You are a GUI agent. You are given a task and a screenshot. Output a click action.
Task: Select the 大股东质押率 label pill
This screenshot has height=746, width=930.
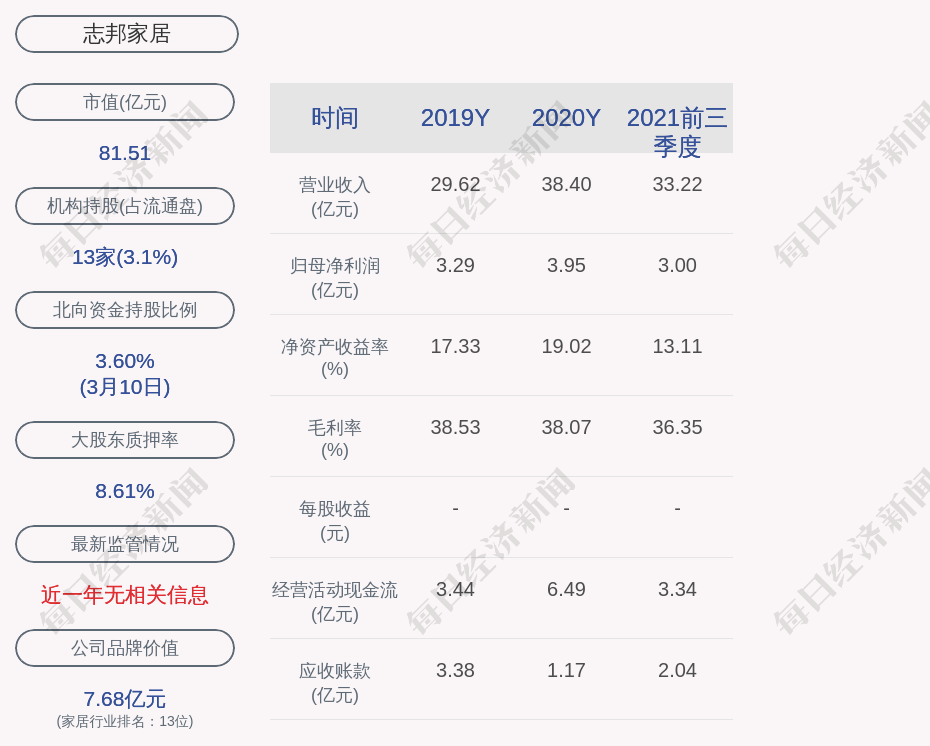pos(125,439)
